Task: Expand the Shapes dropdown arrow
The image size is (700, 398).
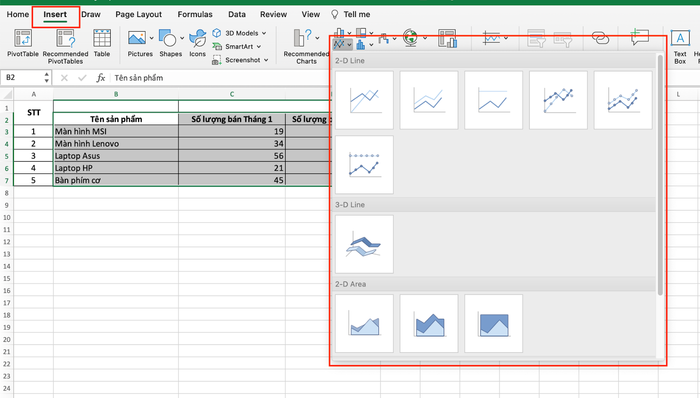Action: tap(182, 38)
